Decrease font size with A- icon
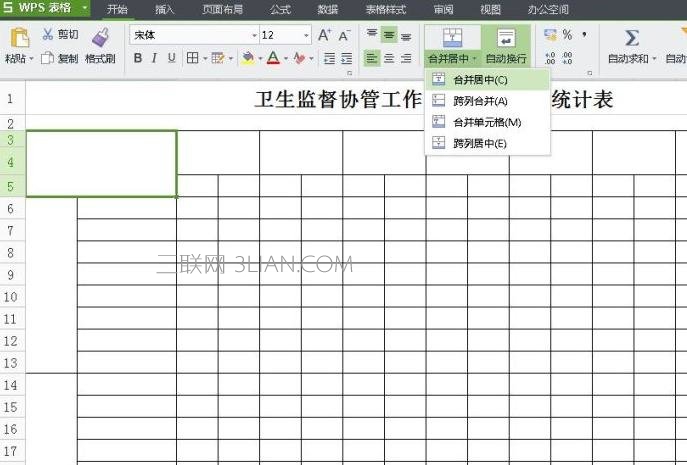 tap(344, 35)
